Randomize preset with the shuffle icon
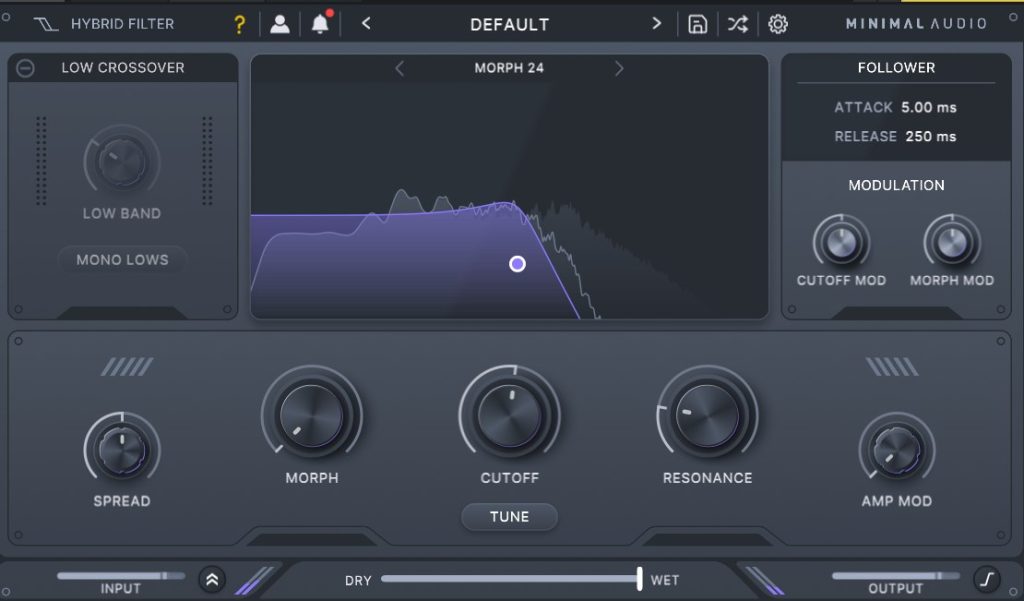This screenshot has height=601, width=1024. [737, 24]
